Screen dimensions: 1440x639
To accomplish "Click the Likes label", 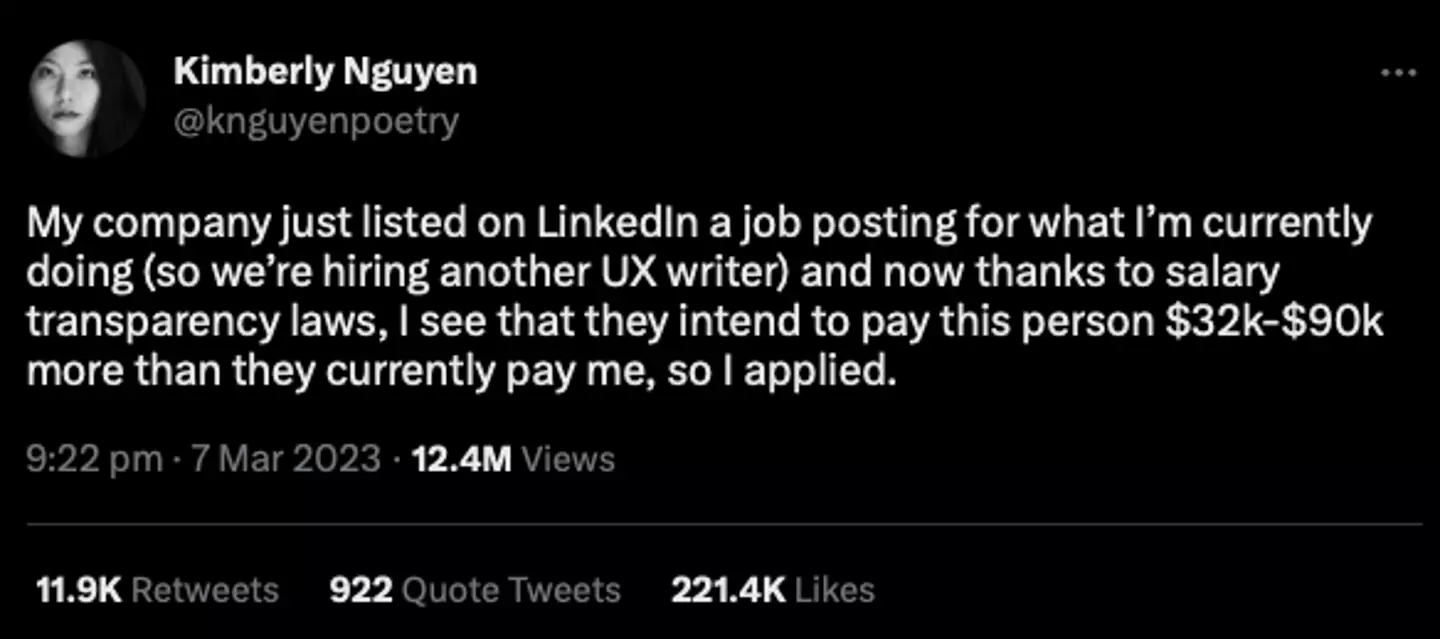I will tap(834, 590).
